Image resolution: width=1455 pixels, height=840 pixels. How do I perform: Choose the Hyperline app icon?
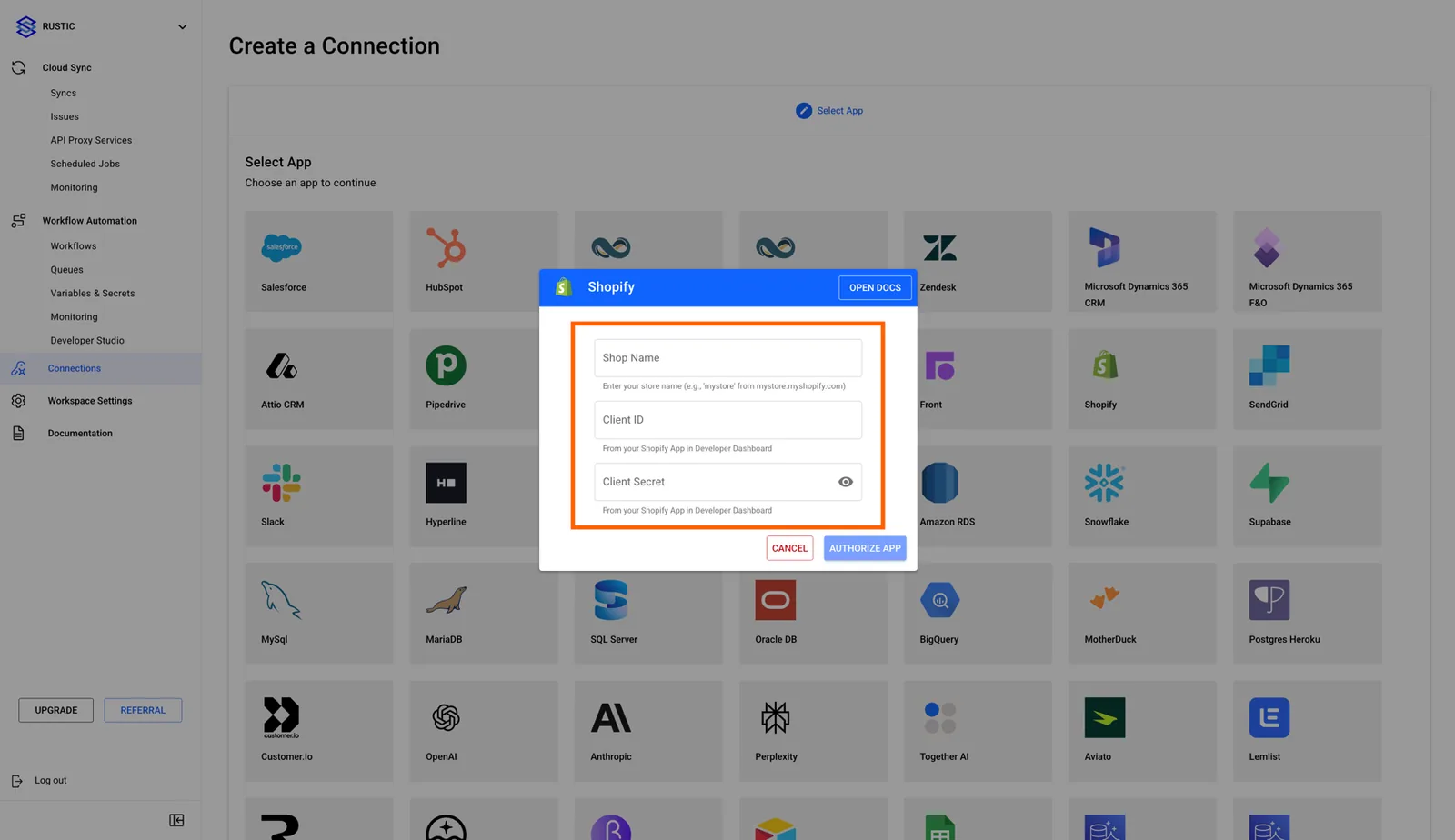[446, 483]
